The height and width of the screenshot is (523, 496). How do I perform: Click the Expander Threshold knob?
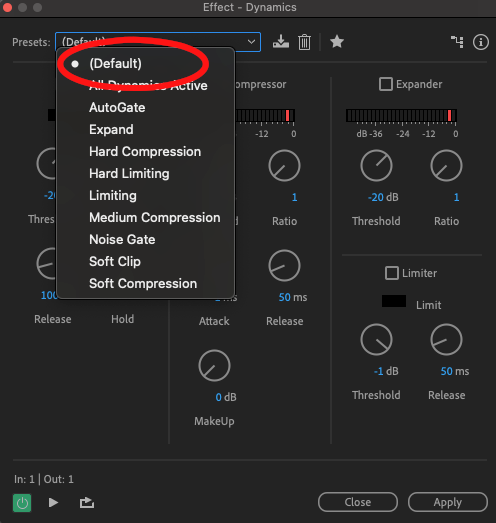376,165
